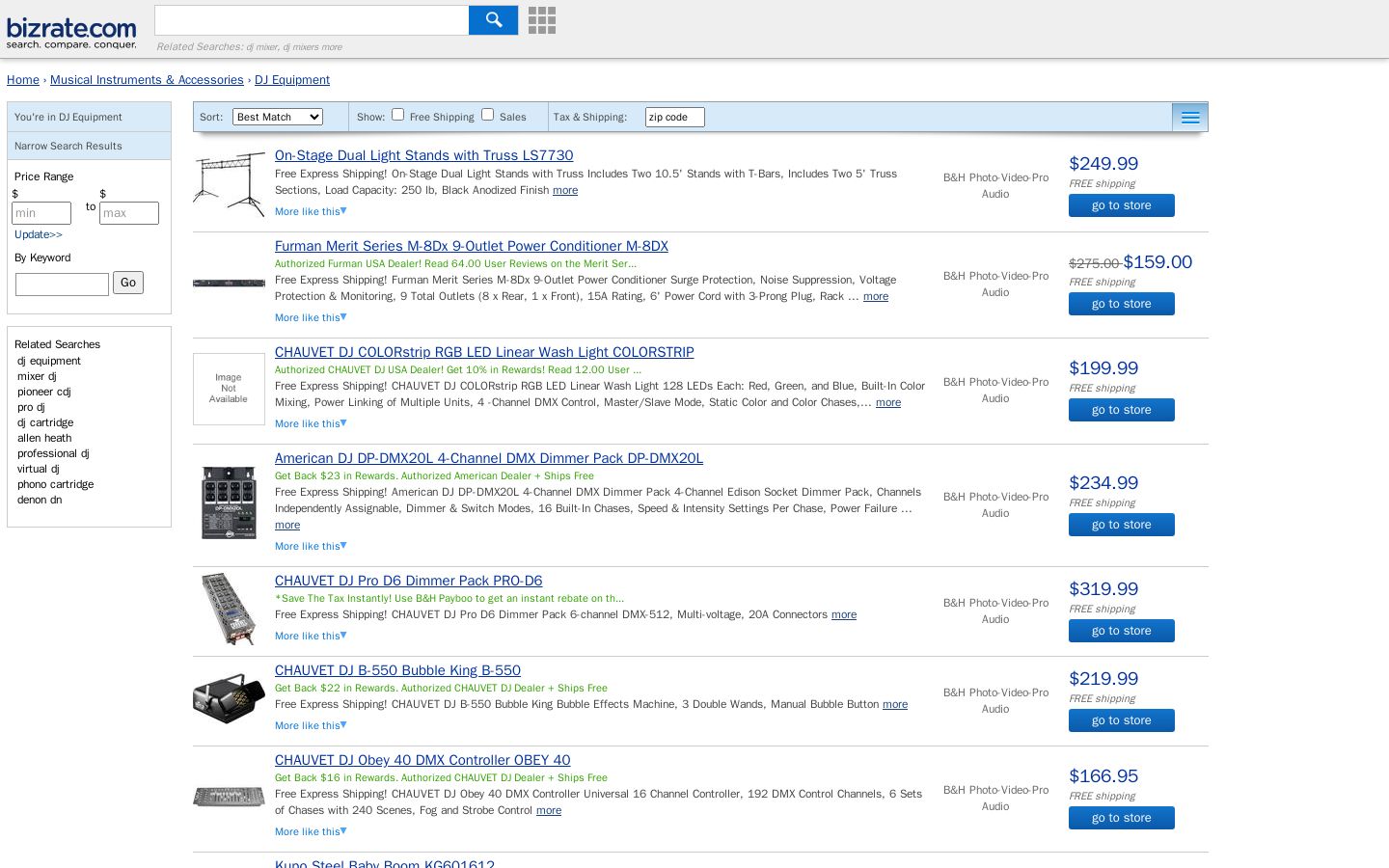Screen dimensions: 1389x868
Task: Open CHAUVET DJ Pro D6 Dimmer title link
Action: click(409, 581)
